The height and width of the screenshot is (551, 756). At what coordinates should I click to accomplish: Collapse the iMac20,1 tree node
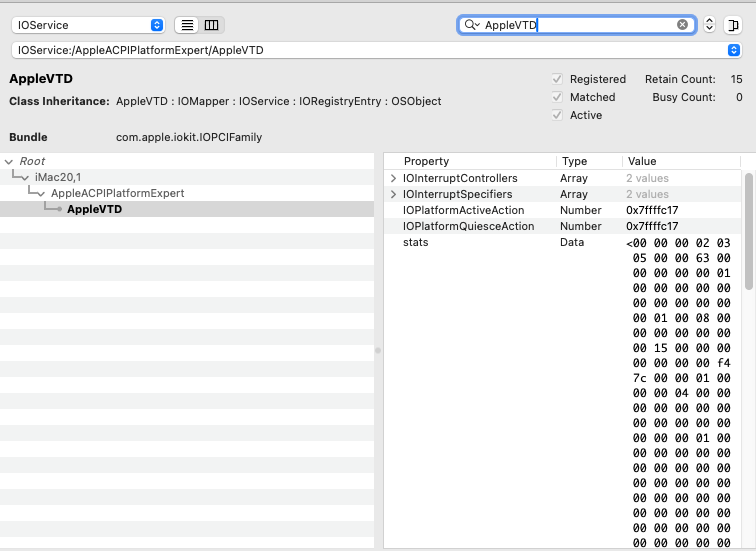(x=25, y=178)
